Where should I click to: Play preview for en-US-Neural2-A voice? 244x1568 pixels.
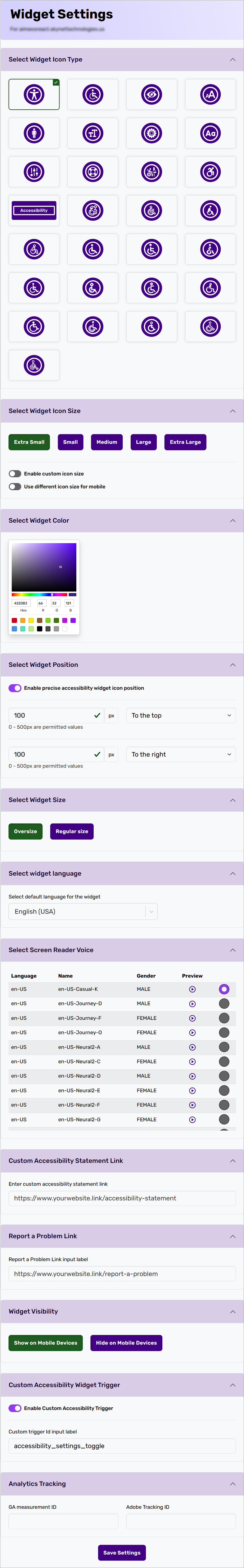point(192,1047)
